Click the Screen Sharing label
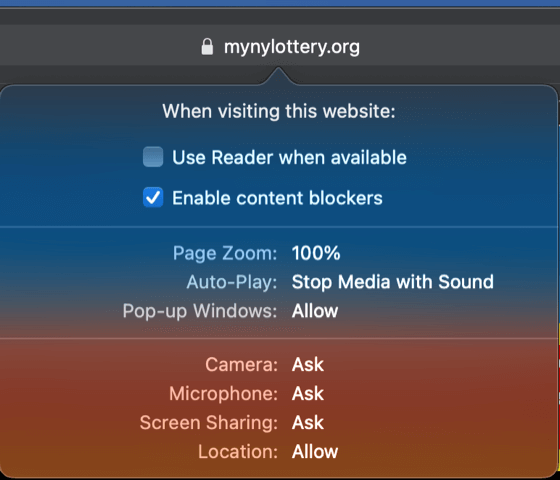 tap(209, 423)
